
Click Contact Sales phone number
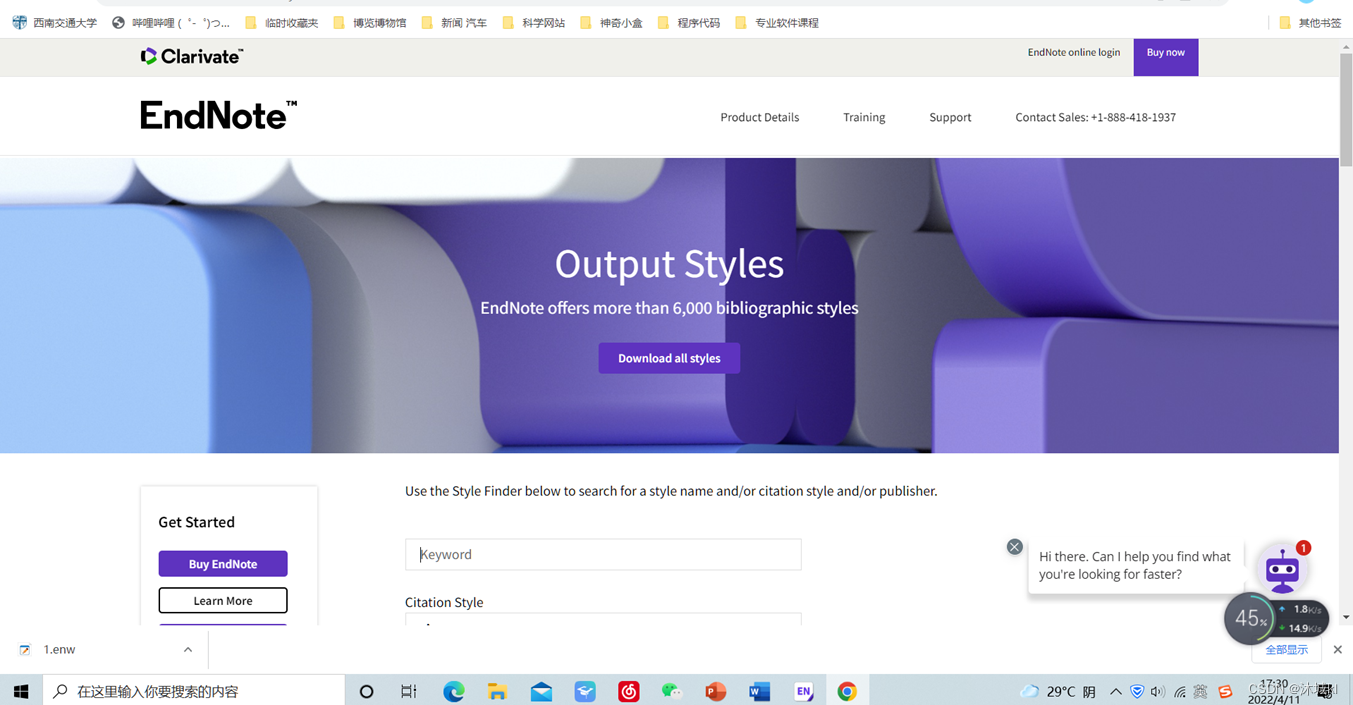pos(1095,117)
